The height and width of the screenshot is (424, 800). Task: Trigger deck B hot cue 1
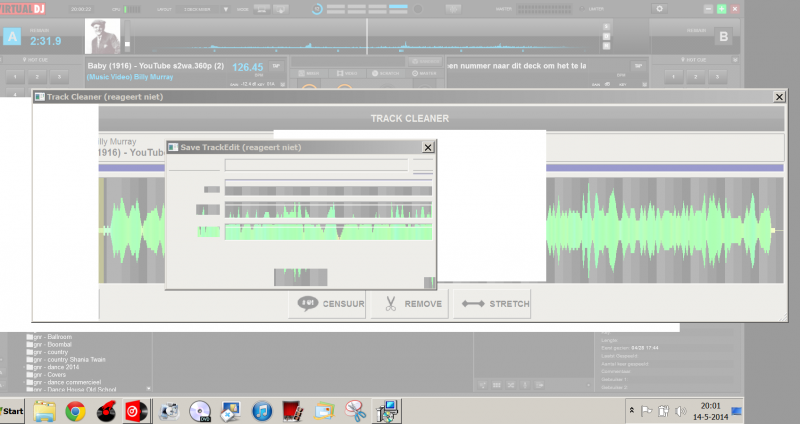pyautogui.click(x=673, y=77)
